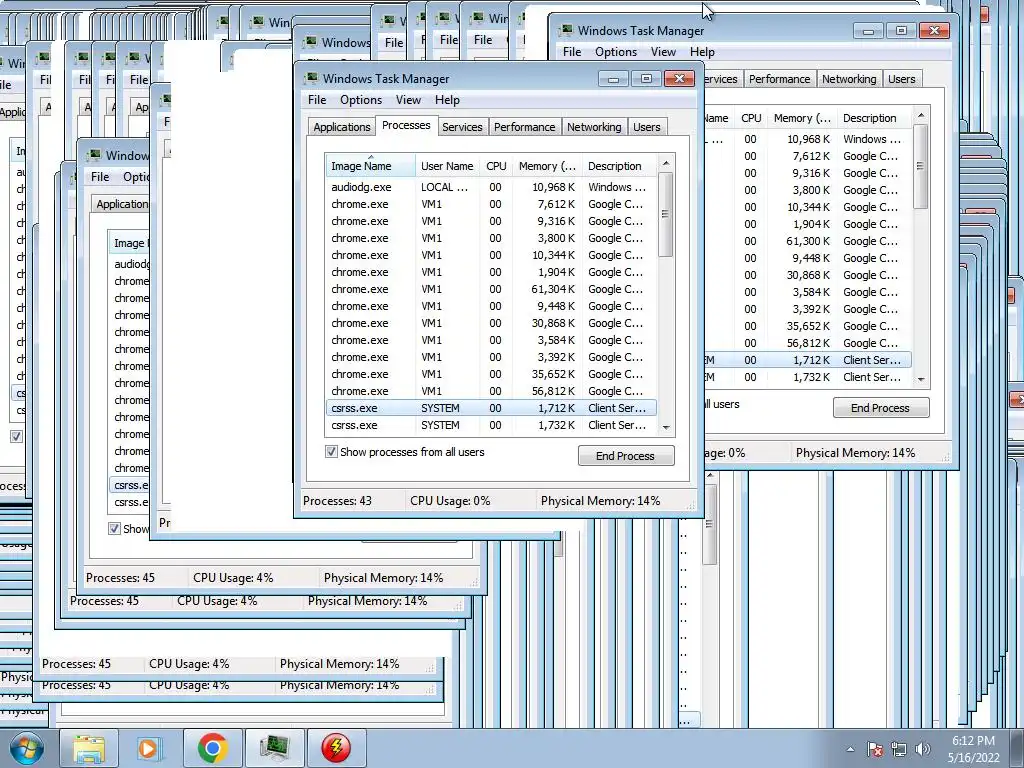Select the audiodg.exe process row
The width and height of the screenshot is (1024, 768).
[491, 187]
